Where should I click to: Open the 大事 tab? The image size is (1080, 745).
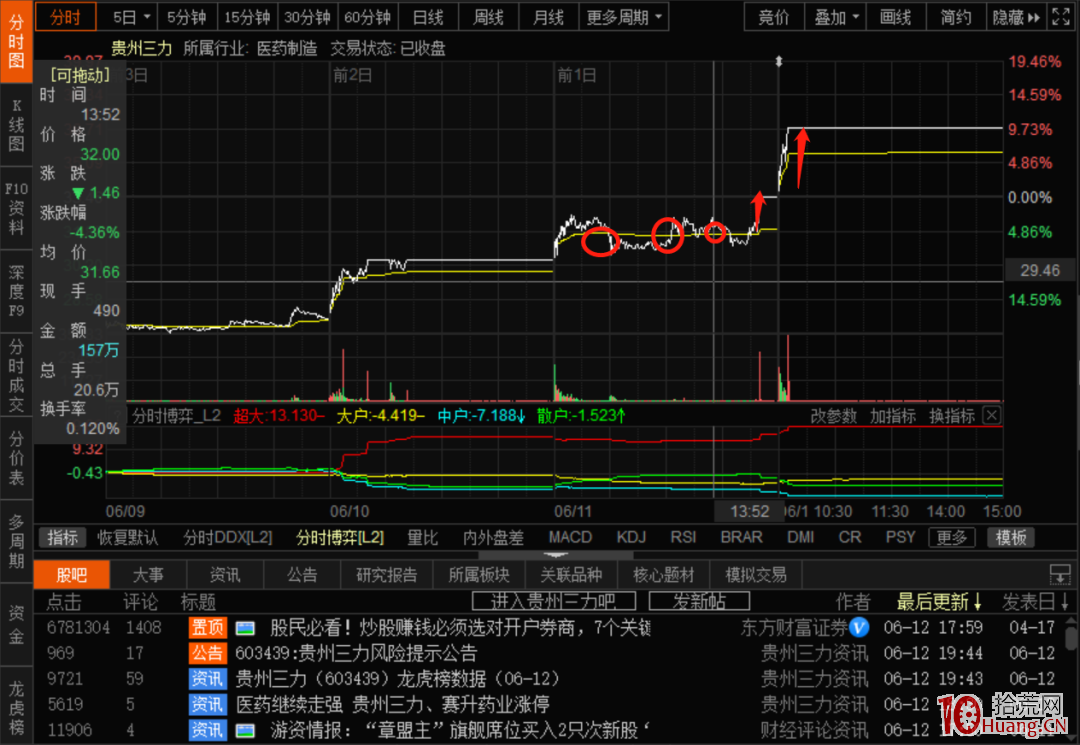148,575
